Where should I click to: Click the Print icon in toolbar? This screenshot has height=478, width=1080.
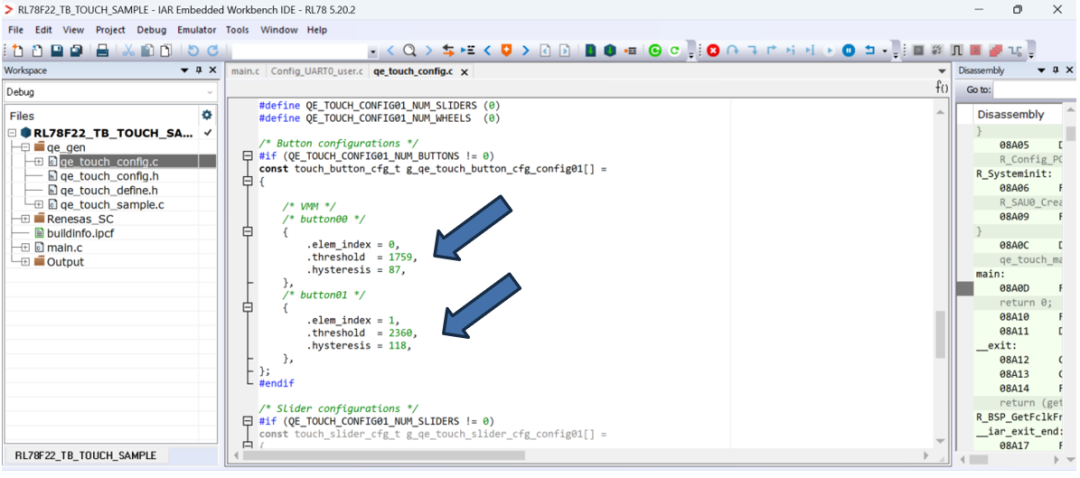tap(102, 50)
